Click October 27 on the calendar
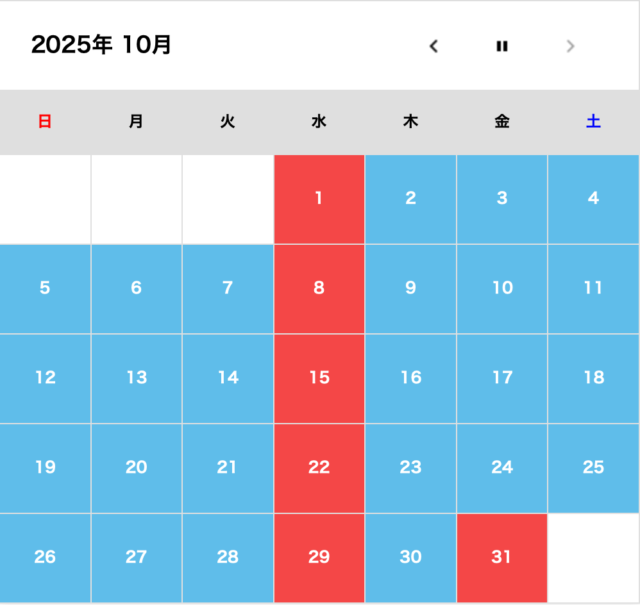The width and height of the screenshot is (640, 605). (x=136, y=557)
